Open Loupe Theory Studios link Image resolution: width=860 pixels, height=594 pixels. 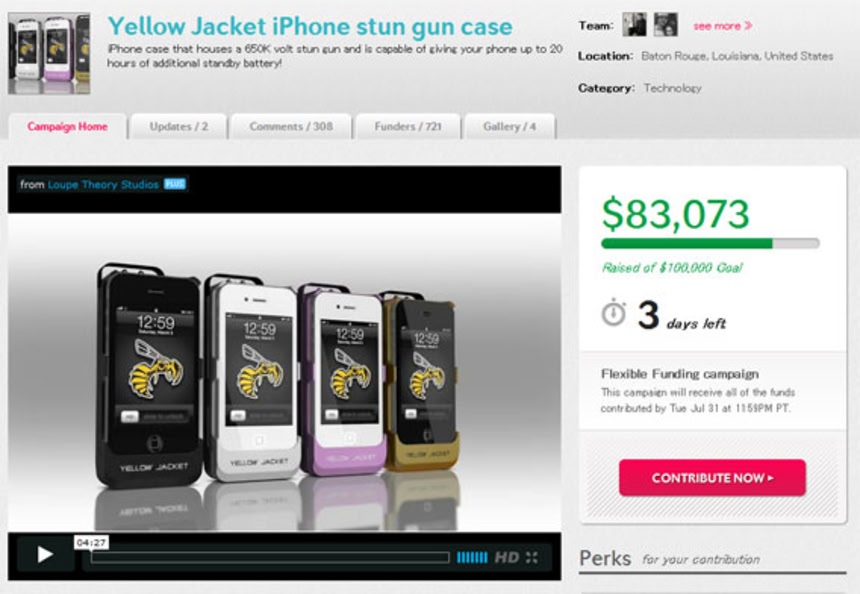pos(103,185)
